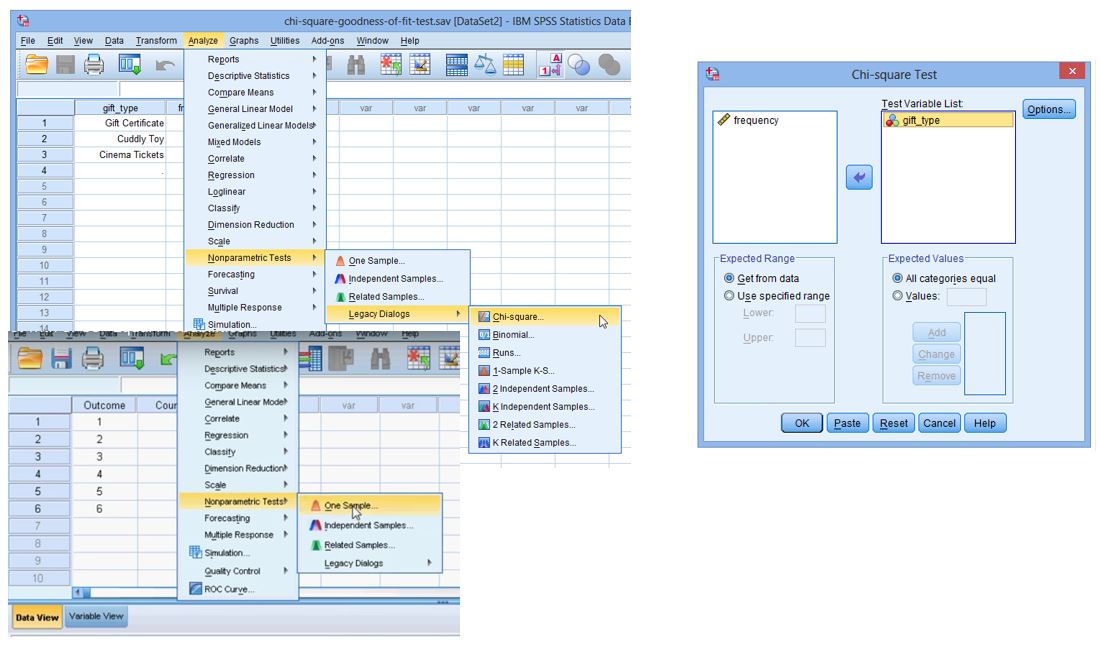Open the Graphs menu in the top menu bar
The width and height of the screenshot is (1100, 650).
tap(244, 41)
